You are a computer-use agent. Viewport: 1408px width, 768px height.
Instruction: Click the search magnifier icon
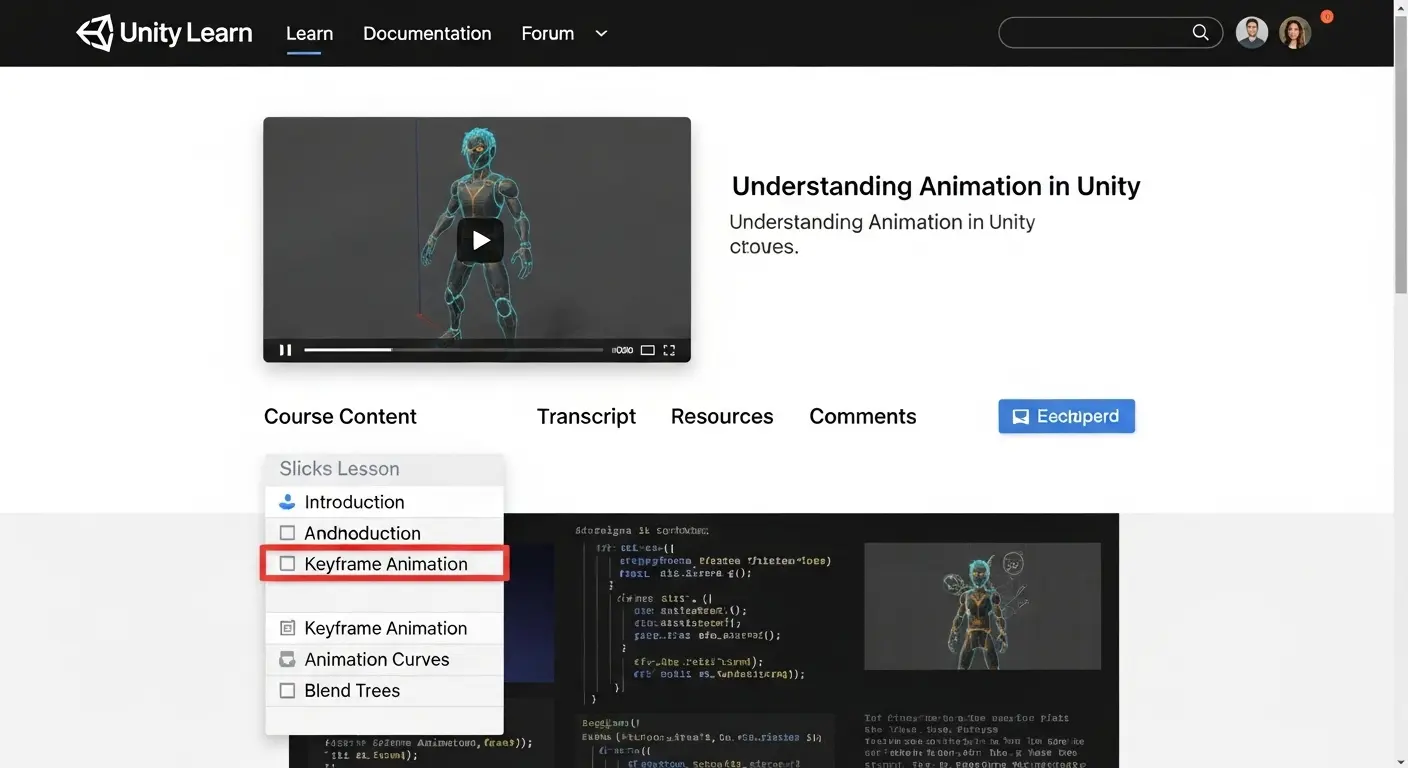[1200, 32]
